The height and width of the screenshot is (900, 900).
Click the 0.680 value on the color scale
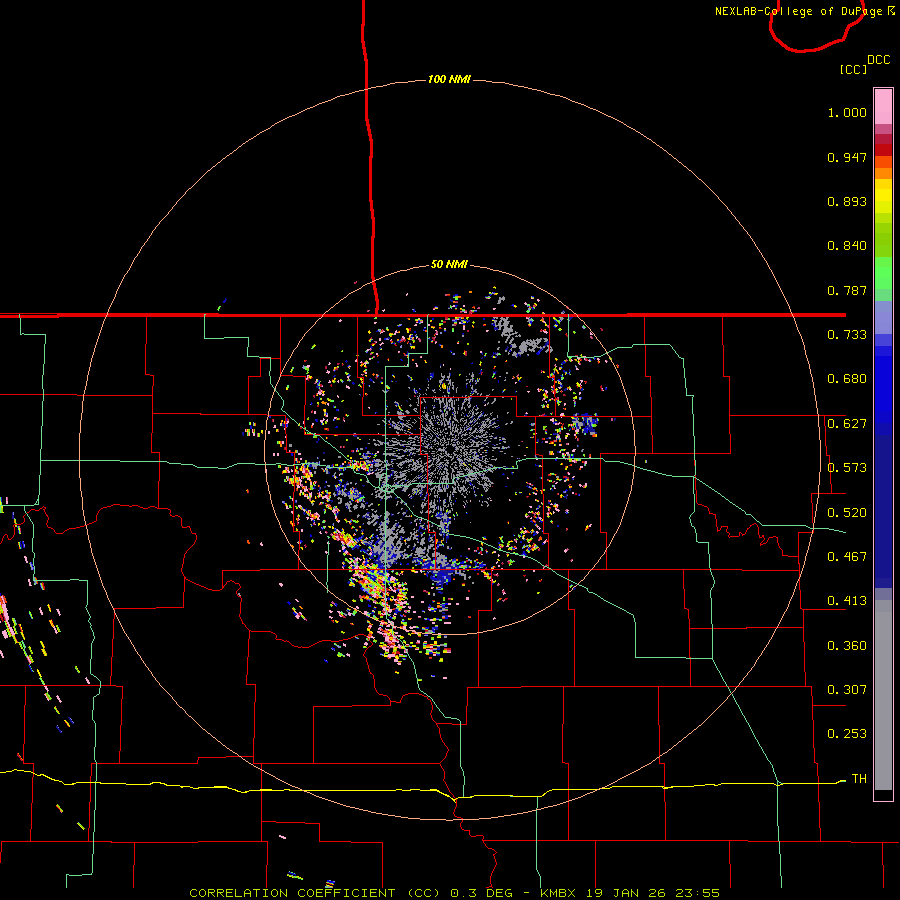pos(847,379)
